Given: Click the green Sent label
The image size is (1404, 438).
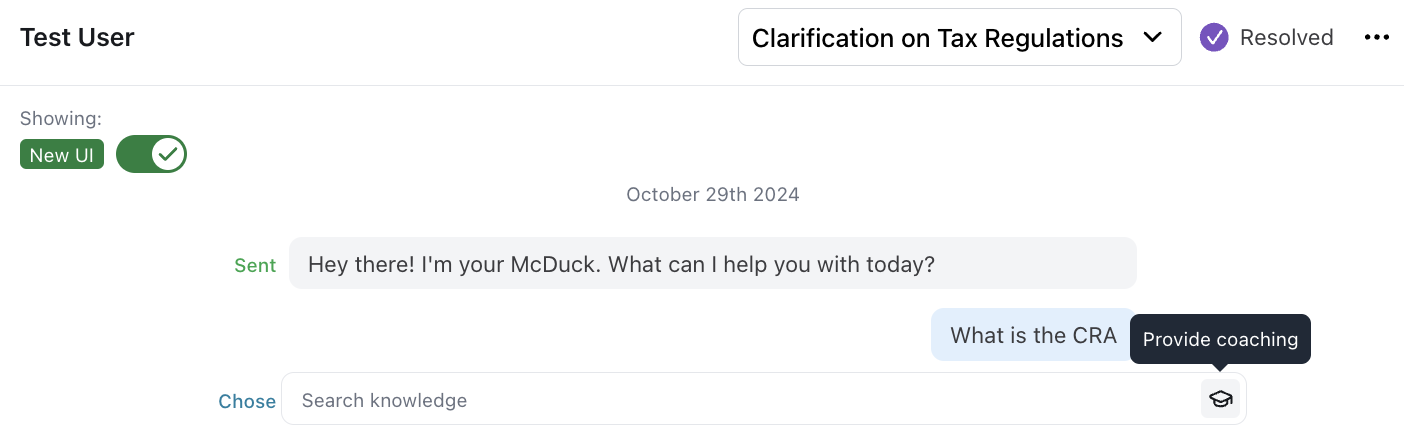Looking at the screenshot, I should click(255, 265).
